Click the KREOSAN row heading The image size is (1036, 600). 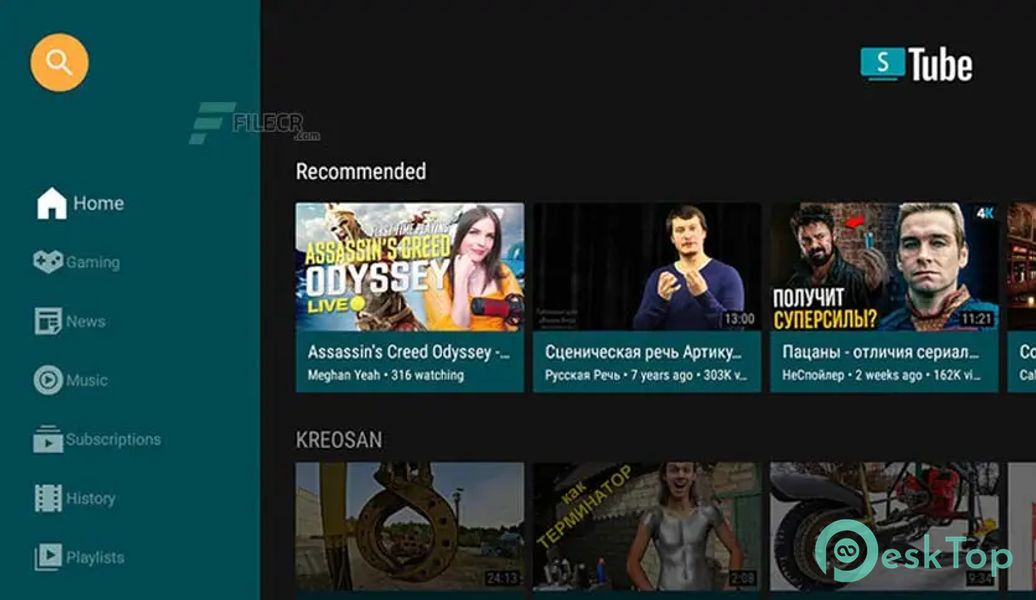point(339,439)
